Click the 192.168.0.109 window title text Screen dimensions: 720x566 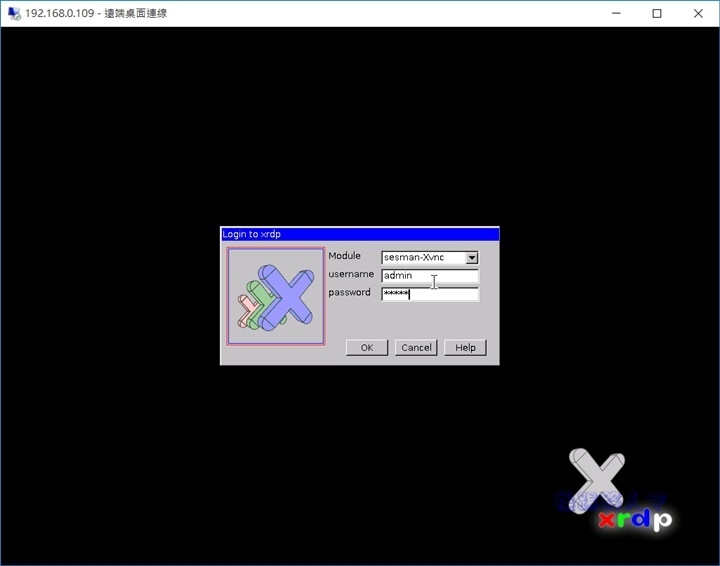[x=96, y=13]
